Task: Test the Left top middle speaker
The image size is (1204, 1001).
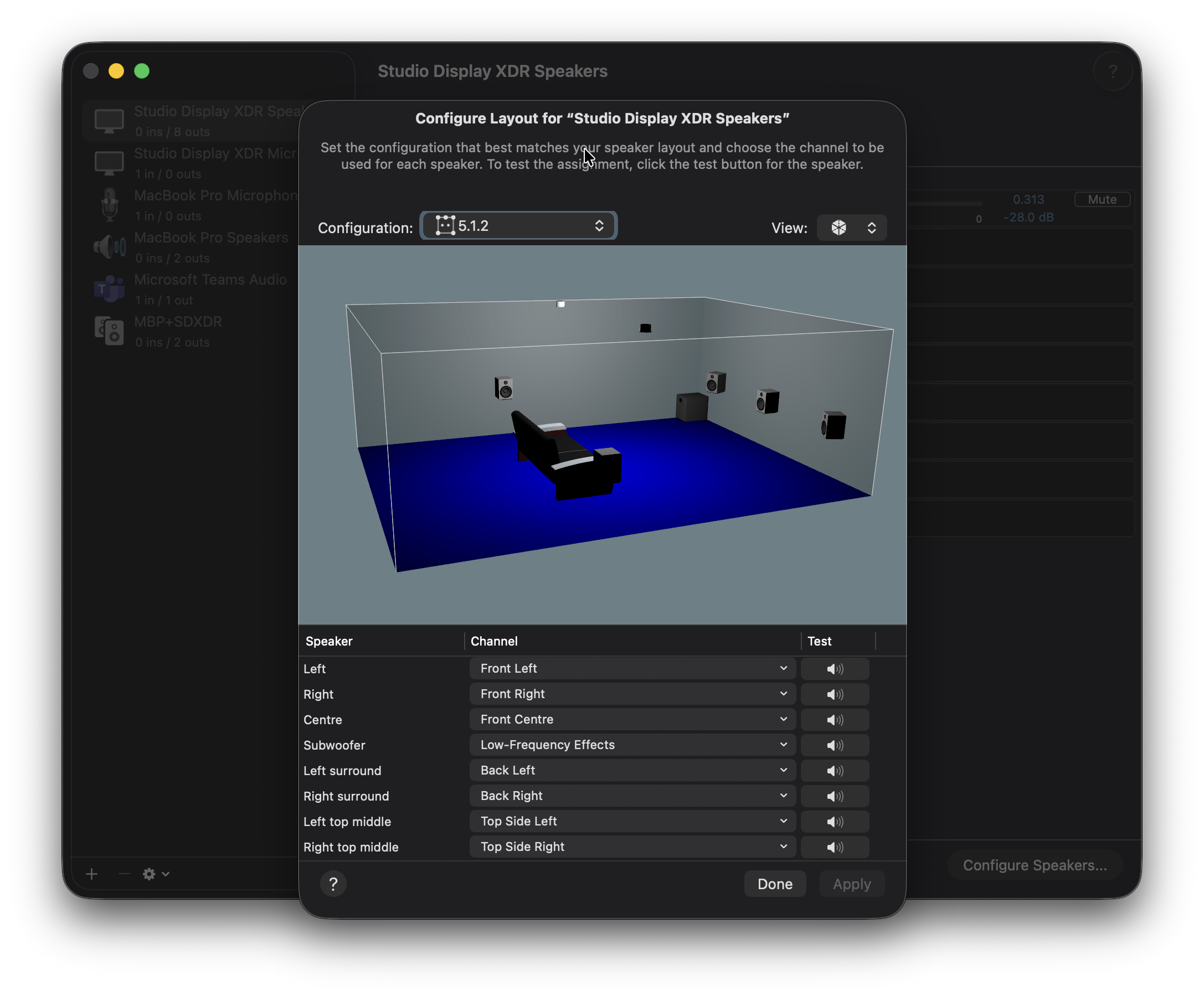Action: [835, 822]
